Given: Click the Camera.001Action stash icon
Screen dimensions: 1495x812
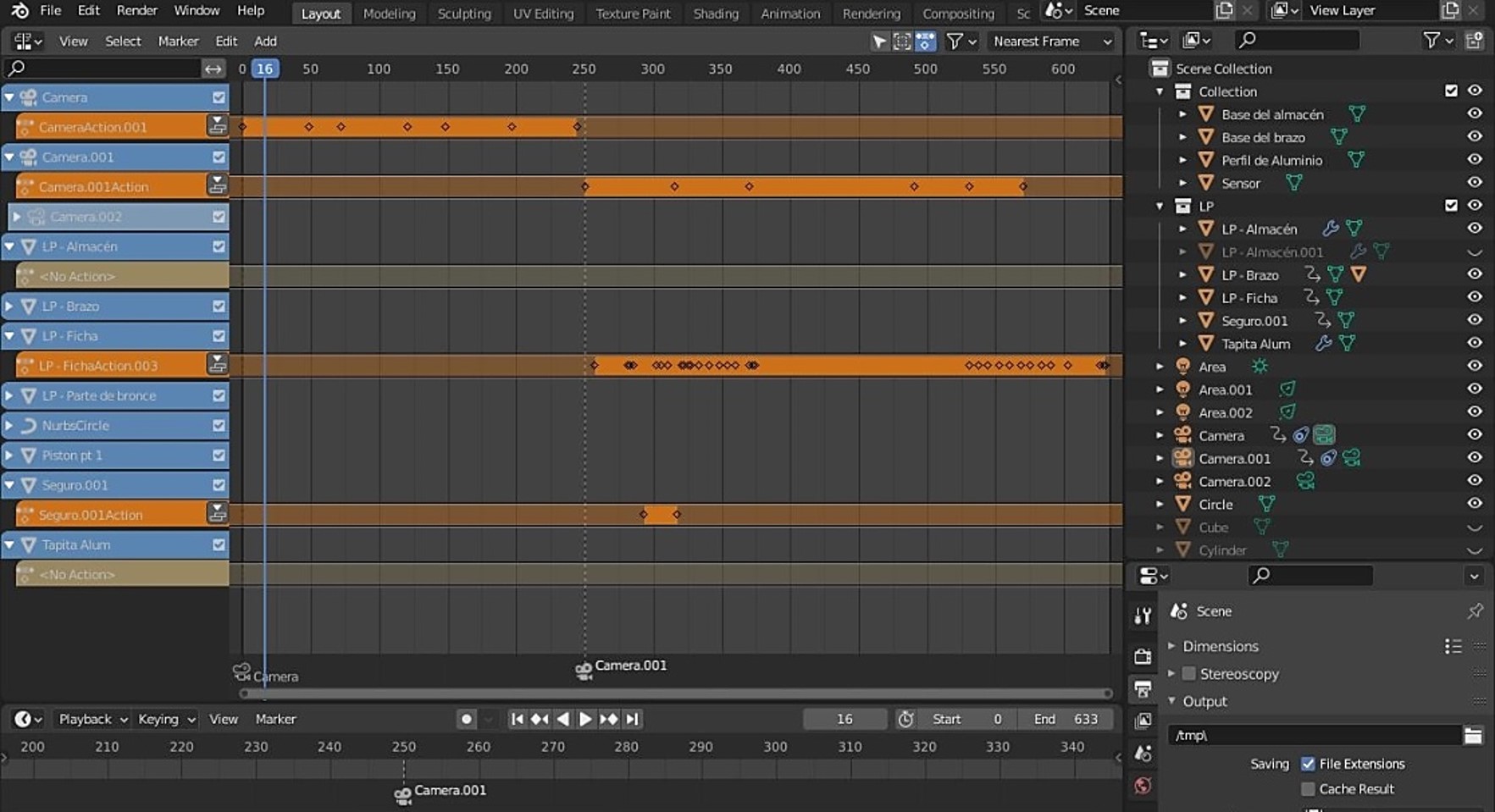Looking at the screenshot, I should [x=217, y=185].
